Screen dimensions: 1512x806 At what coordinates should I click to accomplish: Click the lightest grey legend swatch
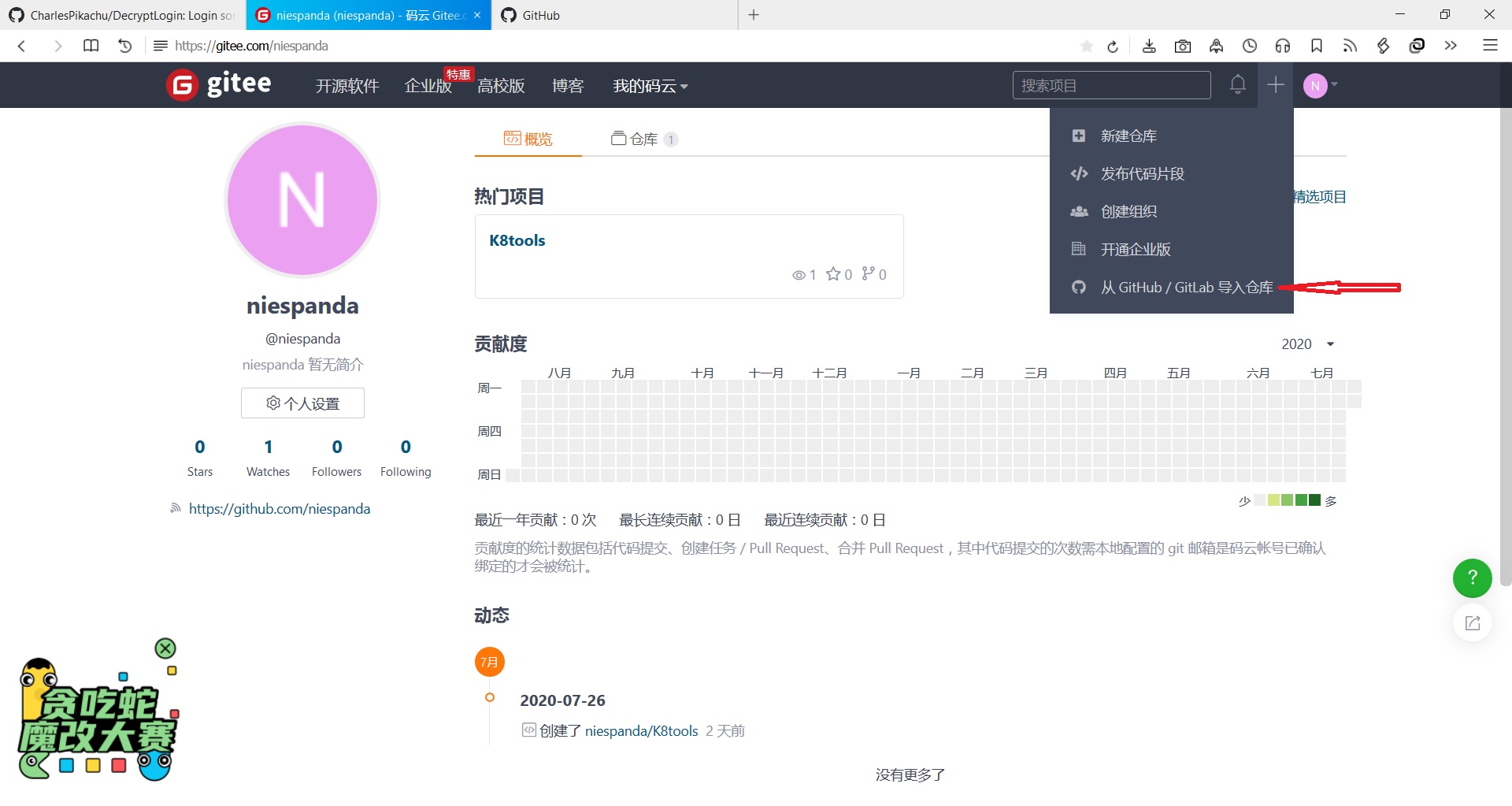click(x=1260, y=500)
